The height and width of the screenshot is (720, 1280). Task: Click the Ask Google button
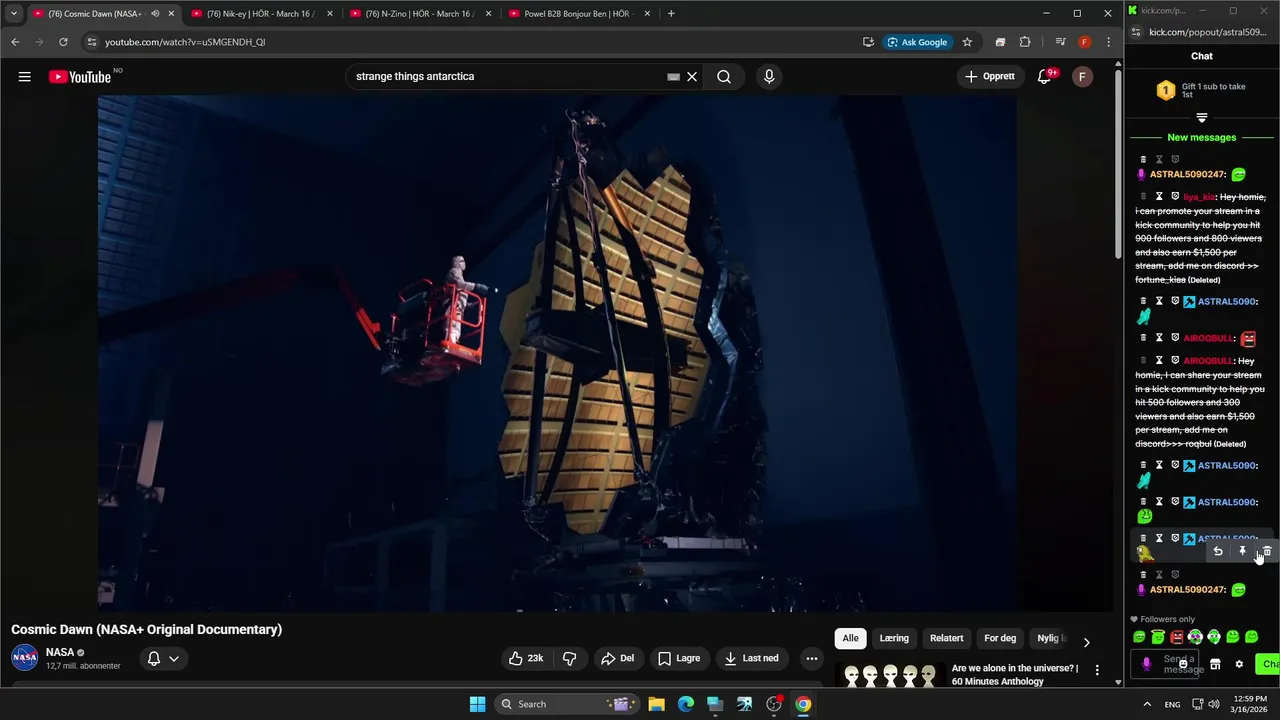(917, 42)
